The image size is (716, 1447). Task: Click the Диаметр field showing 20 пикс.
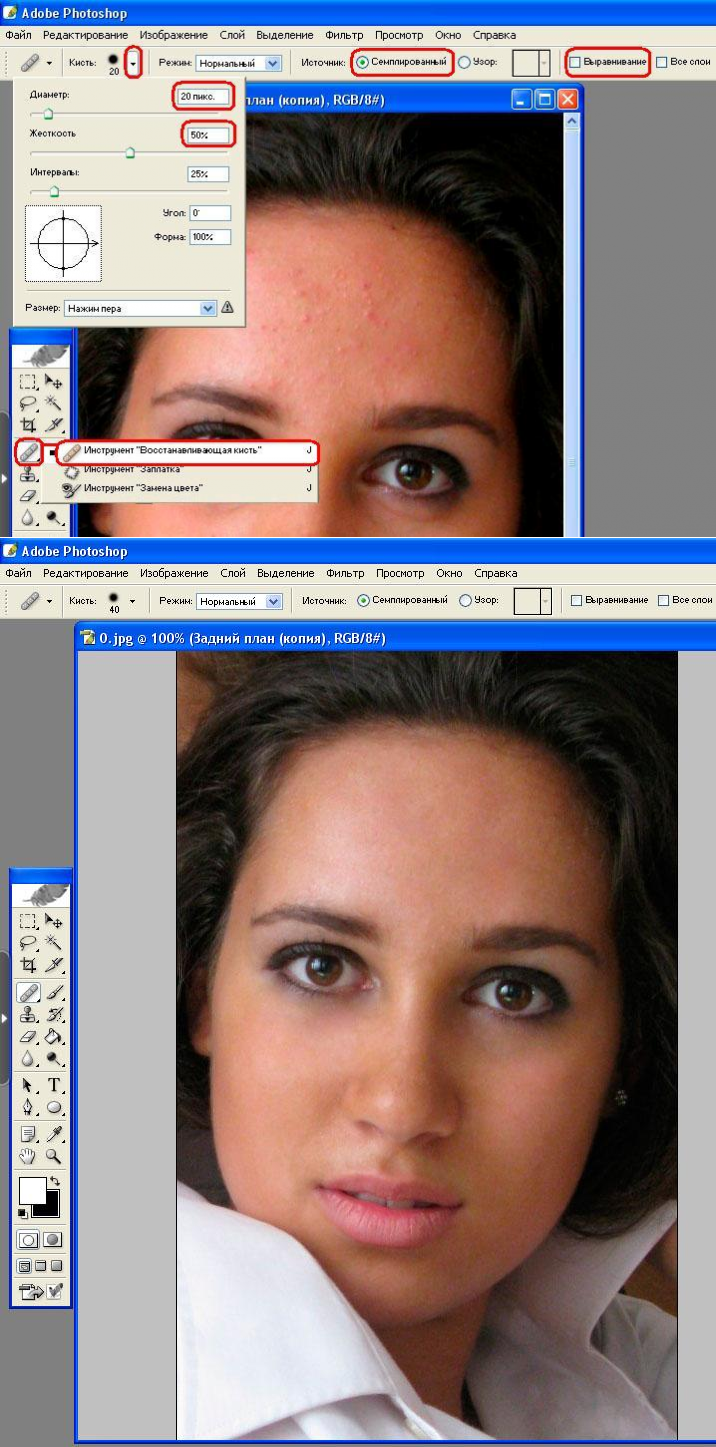point(204,96)
